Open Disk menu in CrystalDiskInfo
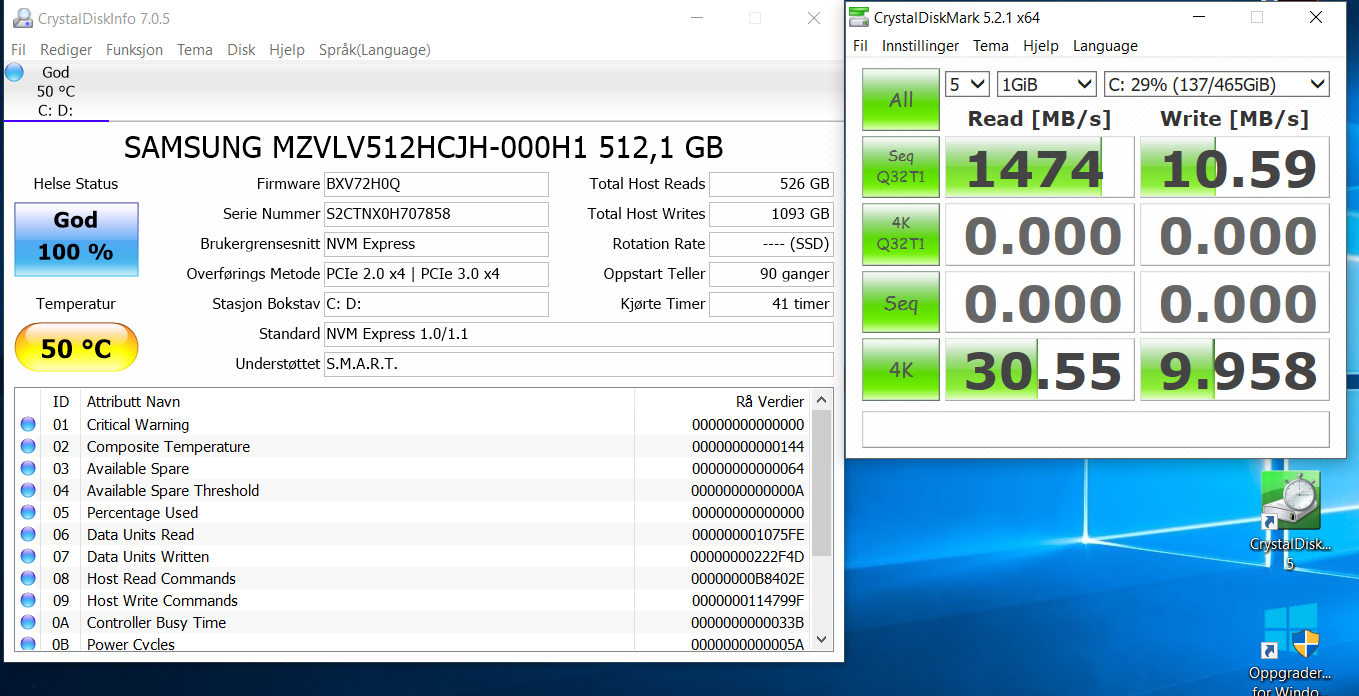 (241, 50)
